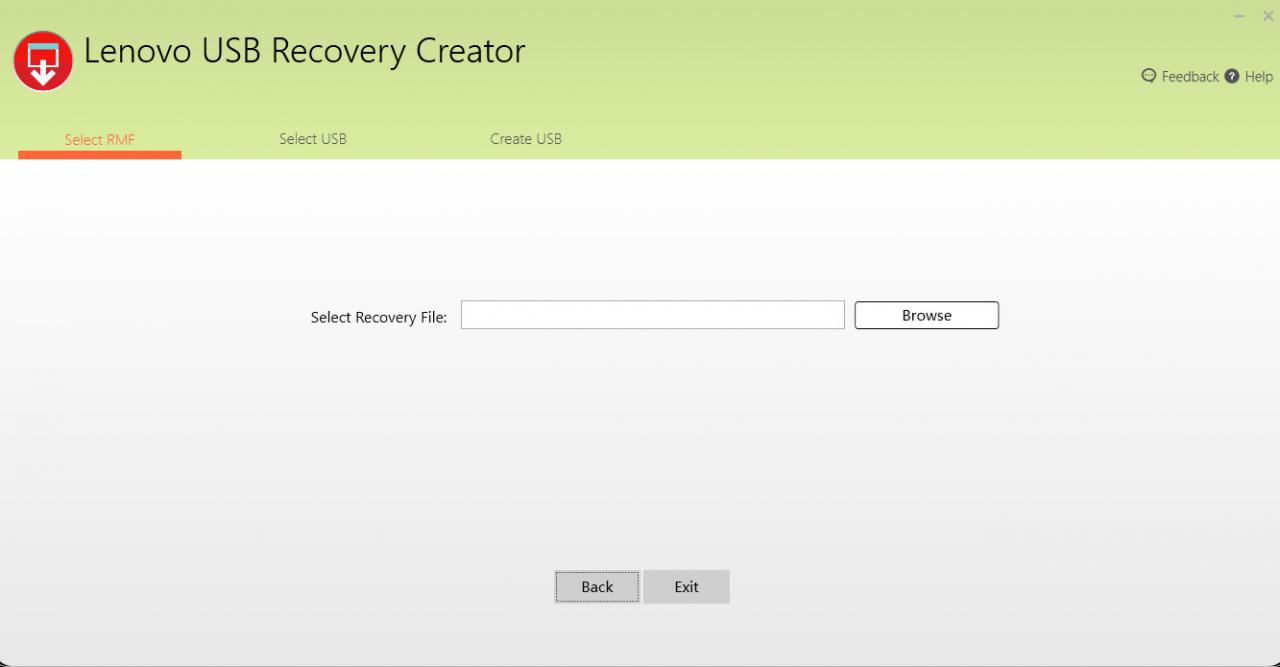Click the orange underline beneath Select RMF
The width and height of the screenshot is (1280, 667).
99,155
